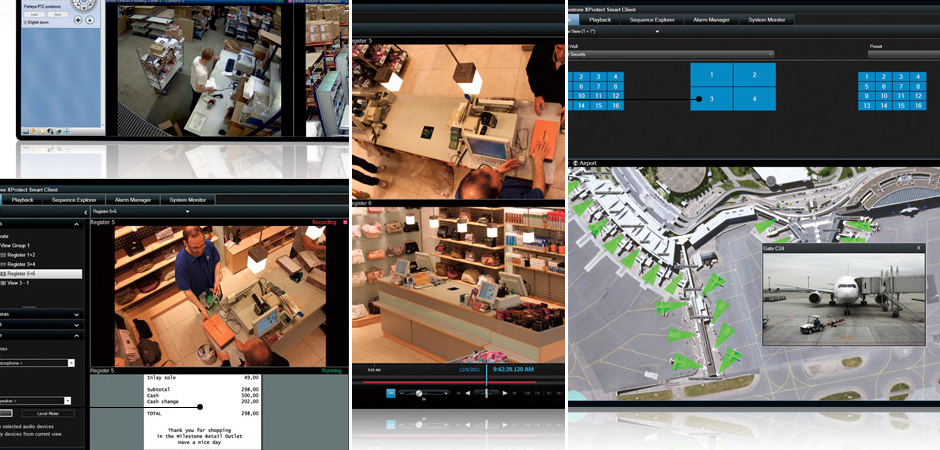Select tile 3 in the large 2x2 layout
940x450 pixels.
coord(712,99)
